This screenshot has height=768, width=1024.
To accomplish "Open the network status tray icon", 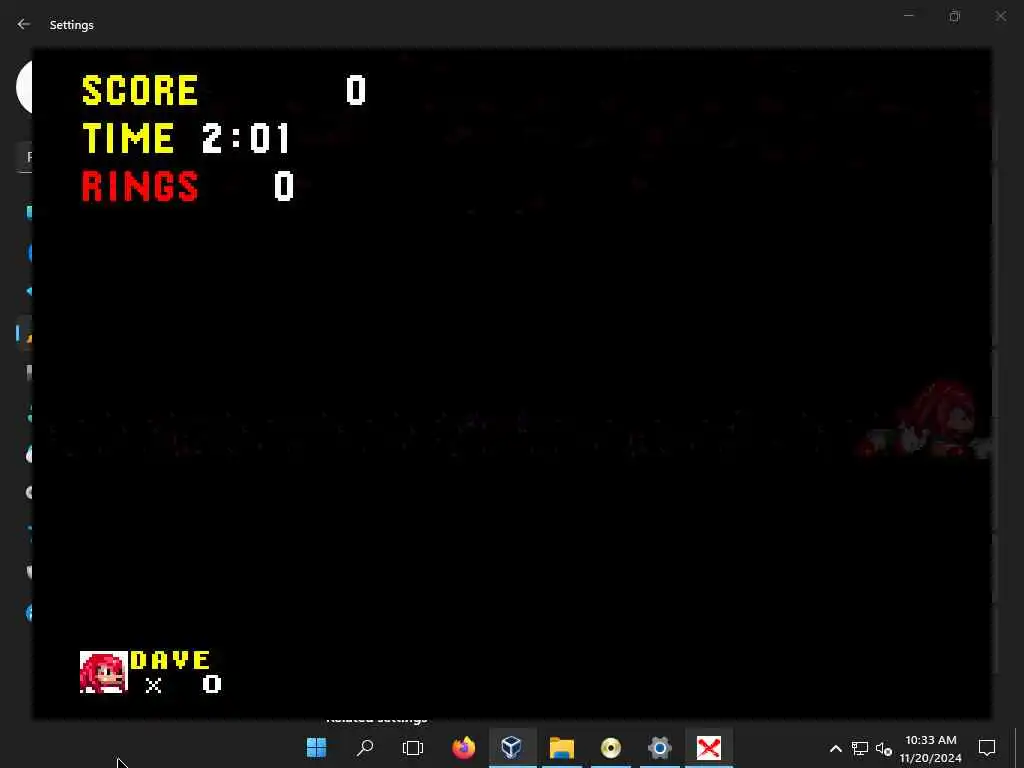I will tap(859, 748).
